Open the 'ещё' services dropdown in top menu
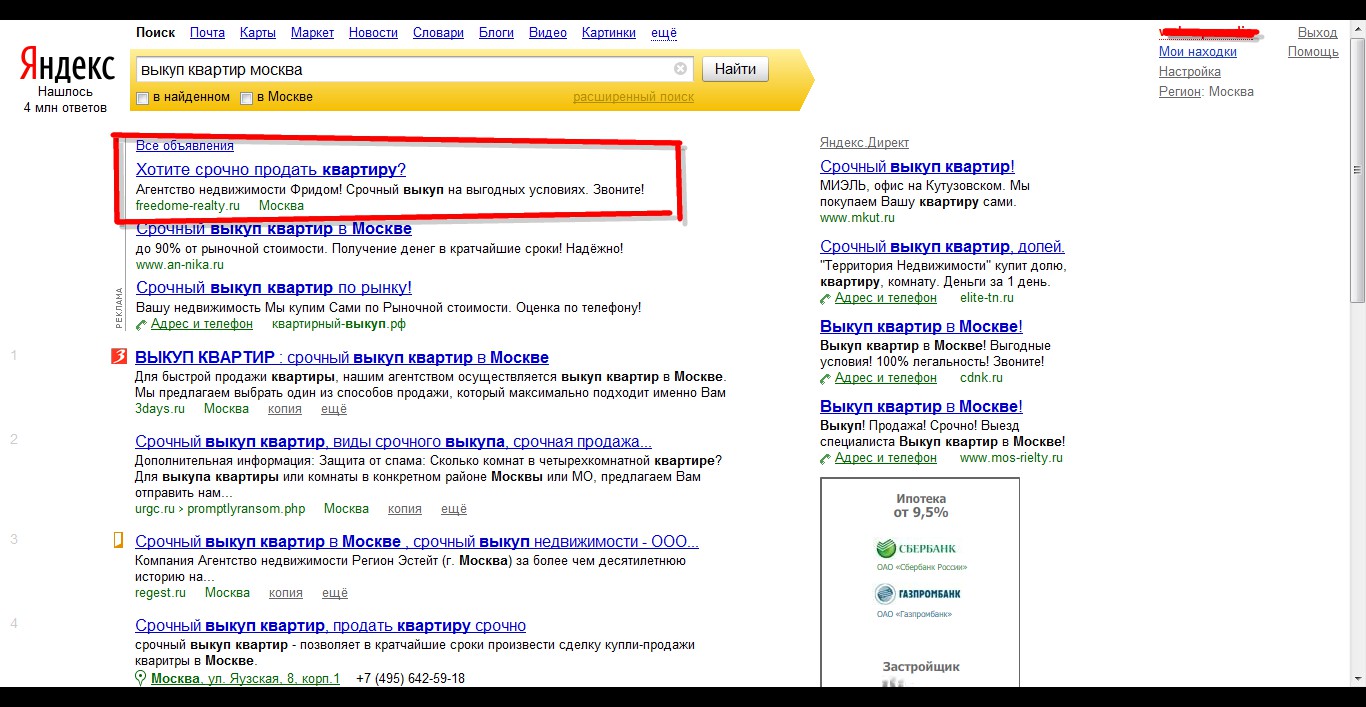 (664, 33)
